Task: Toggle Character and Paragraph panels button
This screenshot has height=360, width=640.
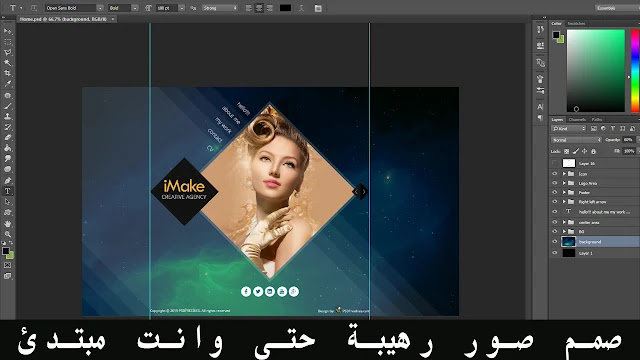Action: (x=318, y=8)
